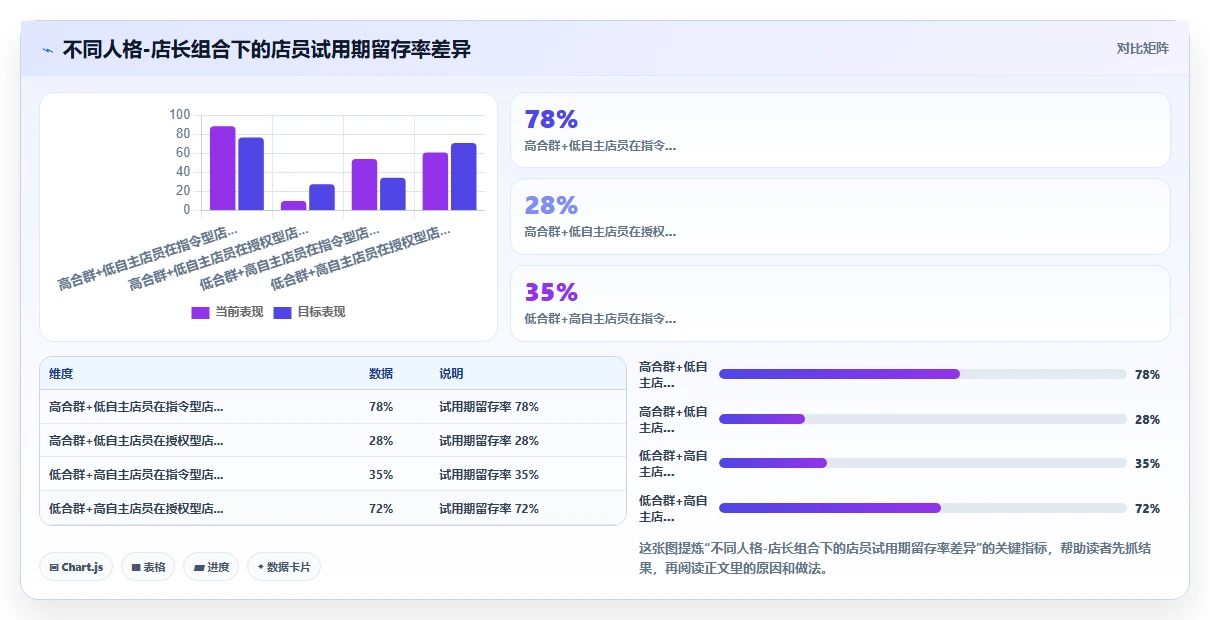Click the lightning icon beside the title
The width and height of the screenshot is (1210, 620).
47,50
